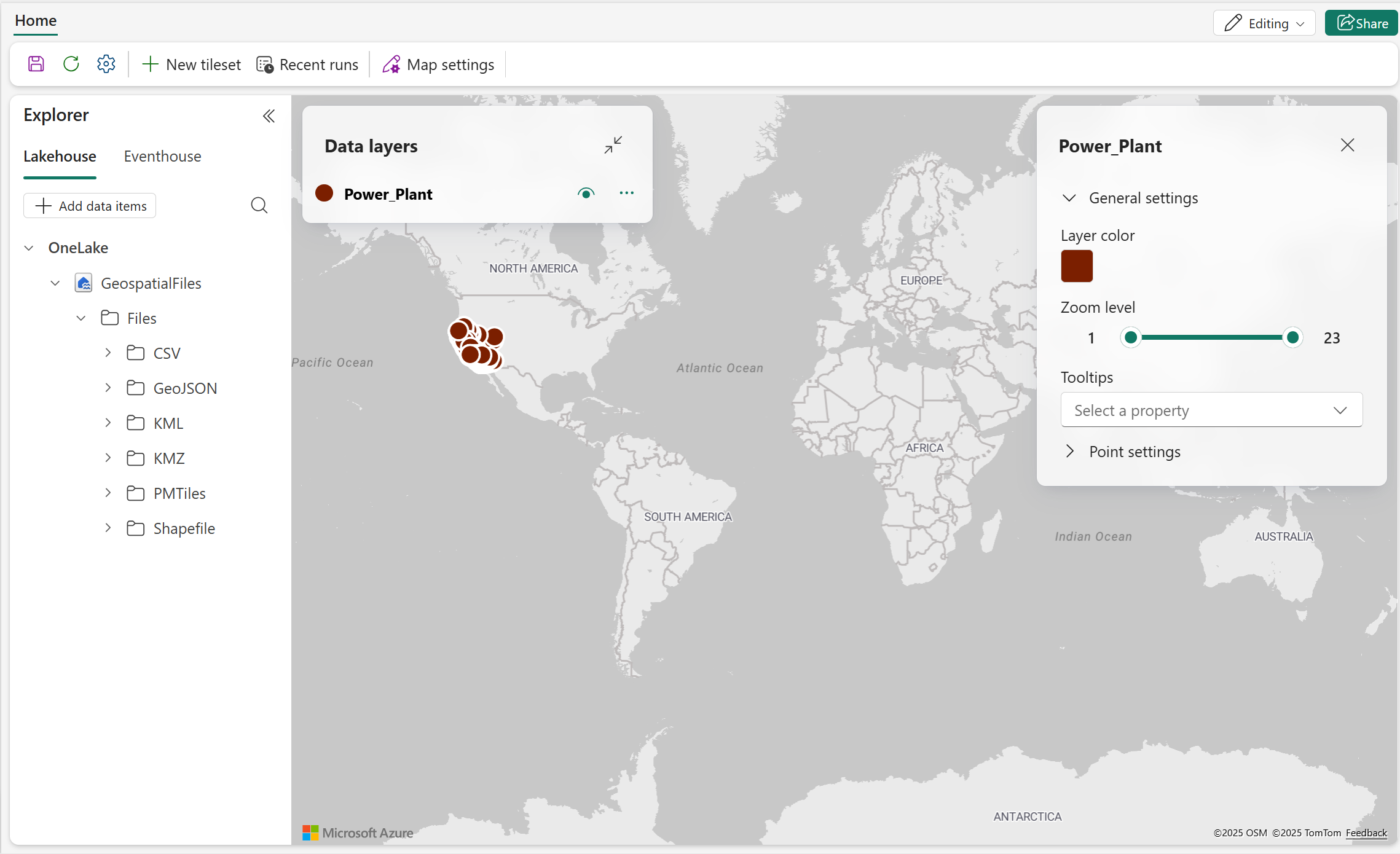Click the Share button

coord(1361,23)
